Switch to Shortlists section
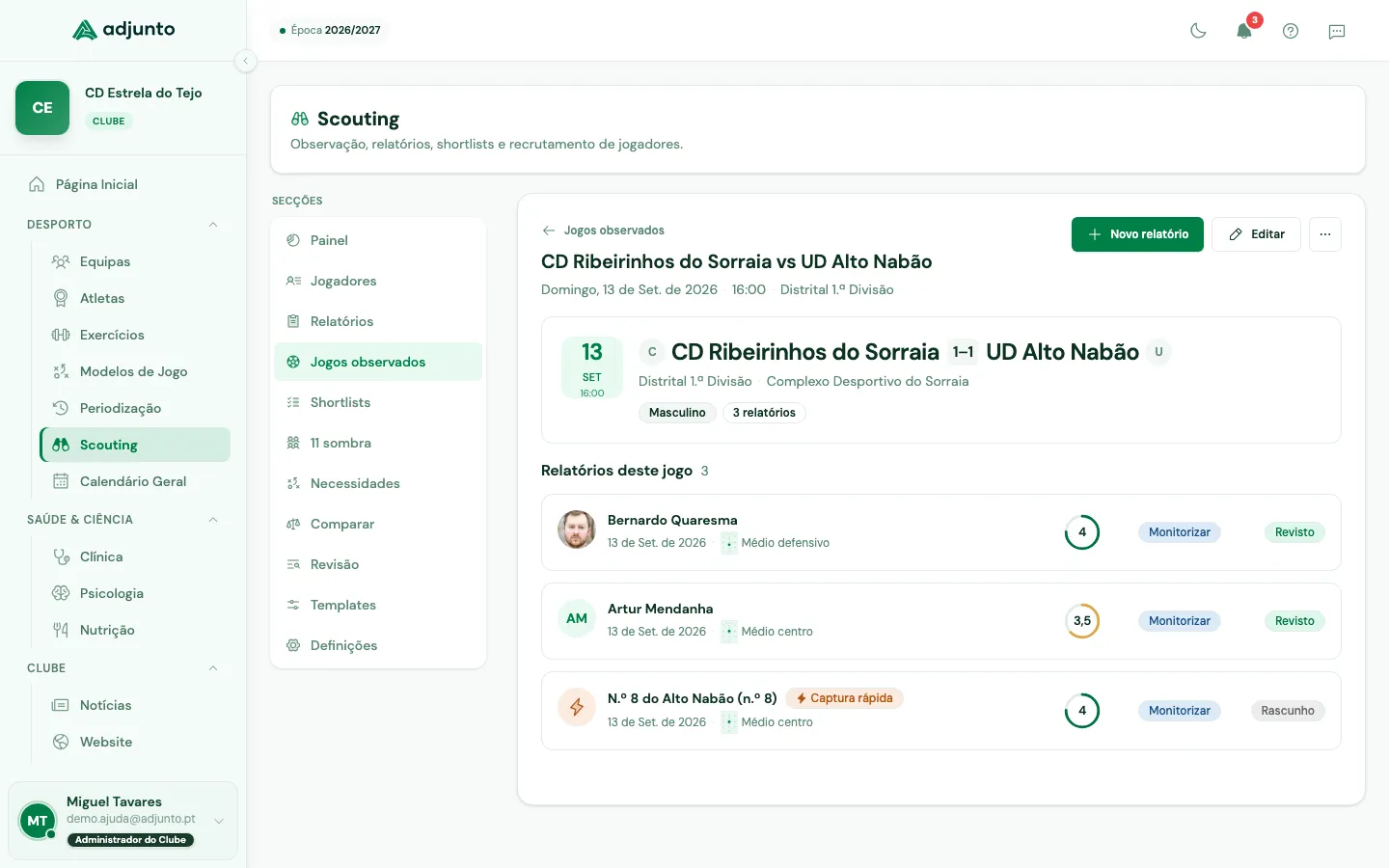The height and width of the screenshot is (868, 1389). (x=378, y=402)
